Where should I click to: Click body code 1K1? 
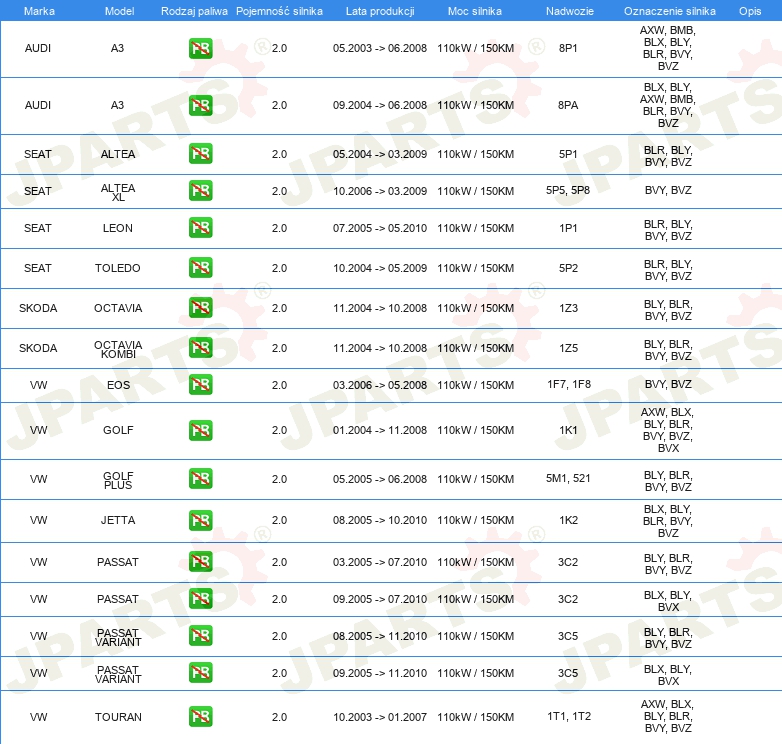pos(568,430)
